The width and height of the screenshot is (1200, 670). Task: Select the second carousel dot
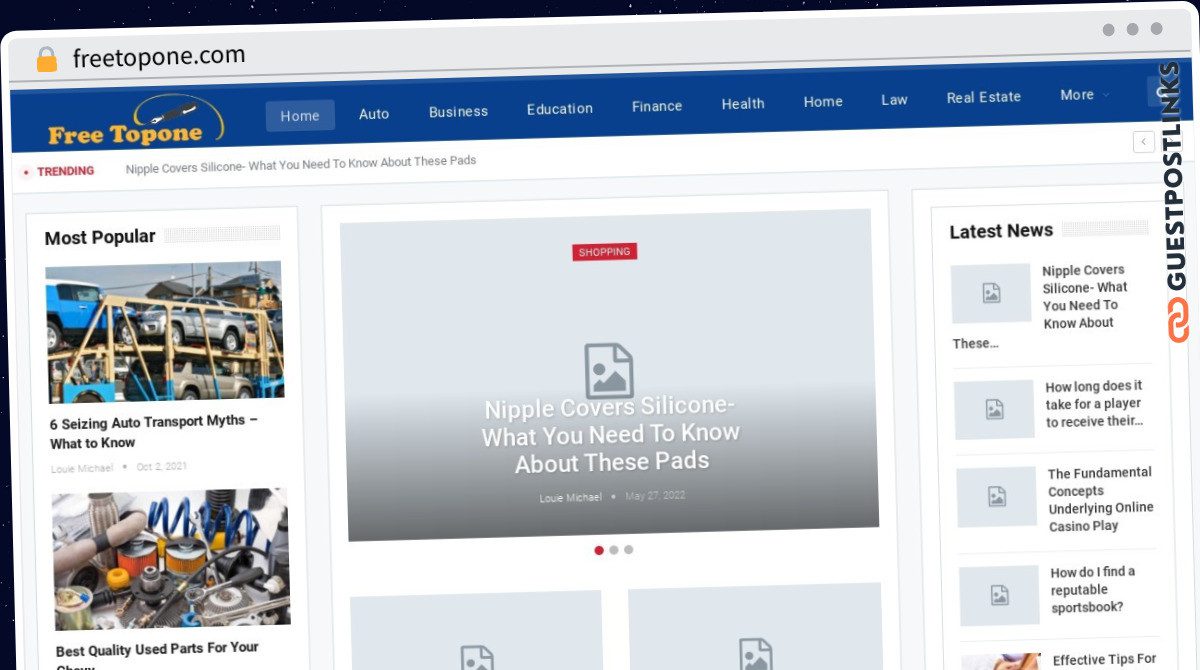pos(614,550)
